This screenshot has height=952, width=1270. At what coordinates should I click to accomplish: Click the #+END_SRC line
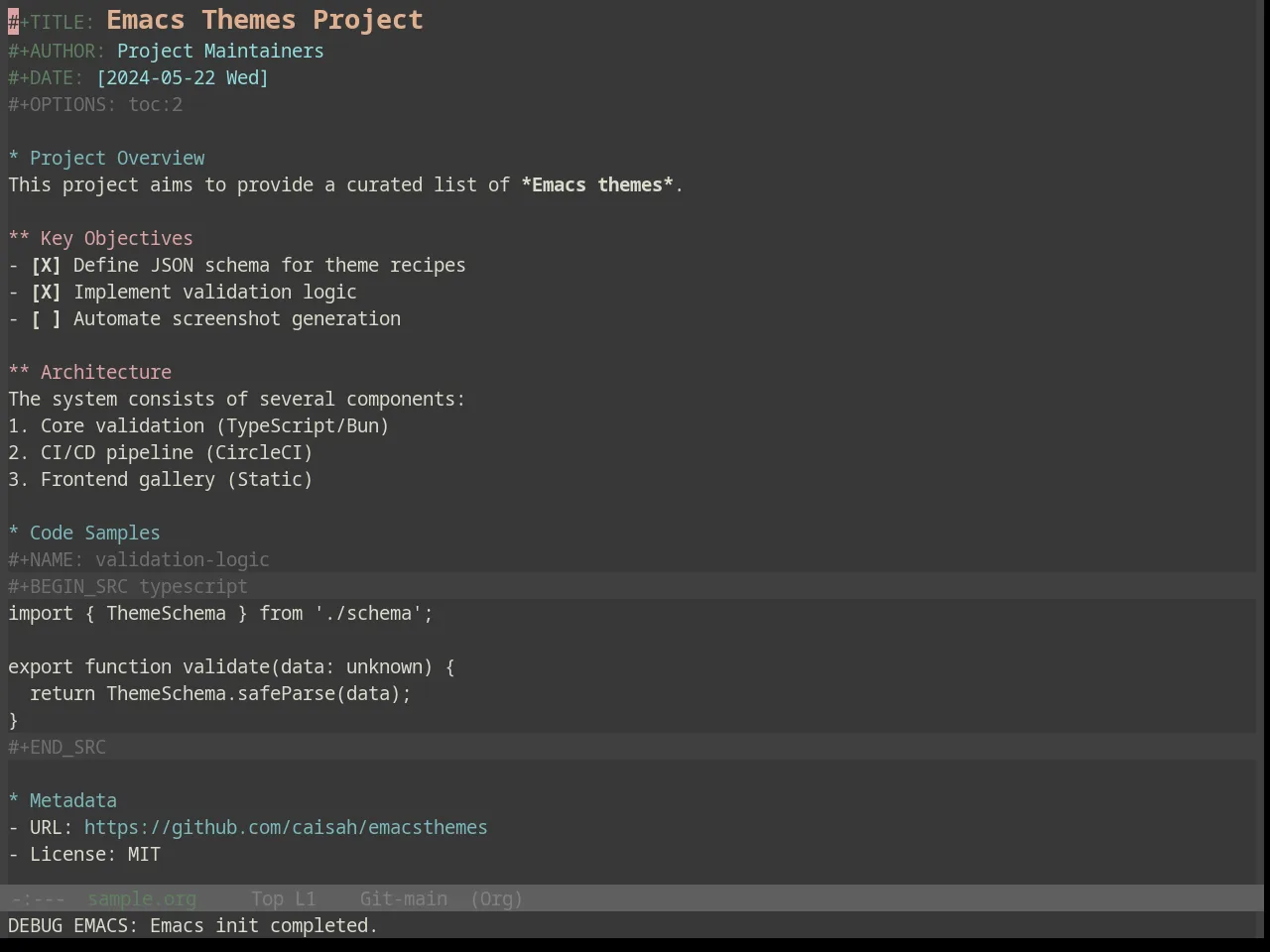(x=58, y=748)
